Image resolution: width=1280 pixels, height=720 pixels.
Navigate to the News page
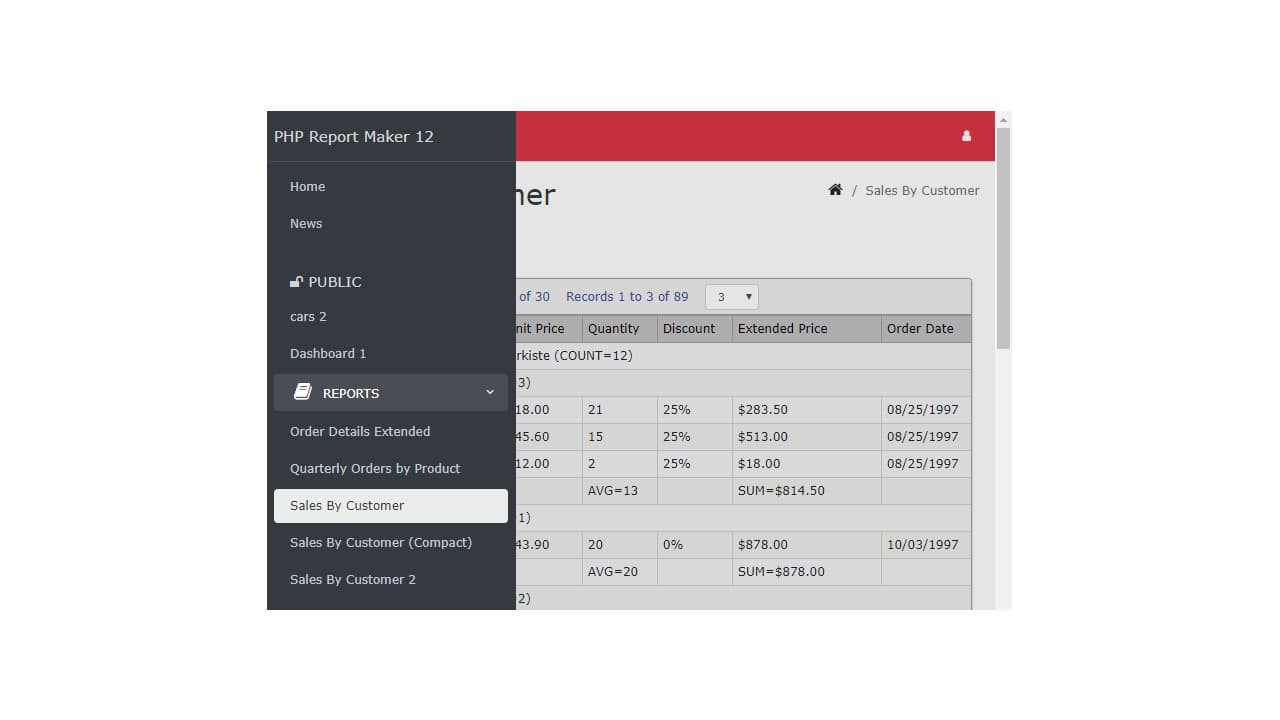pyautogui.click(x=306, y=223)
